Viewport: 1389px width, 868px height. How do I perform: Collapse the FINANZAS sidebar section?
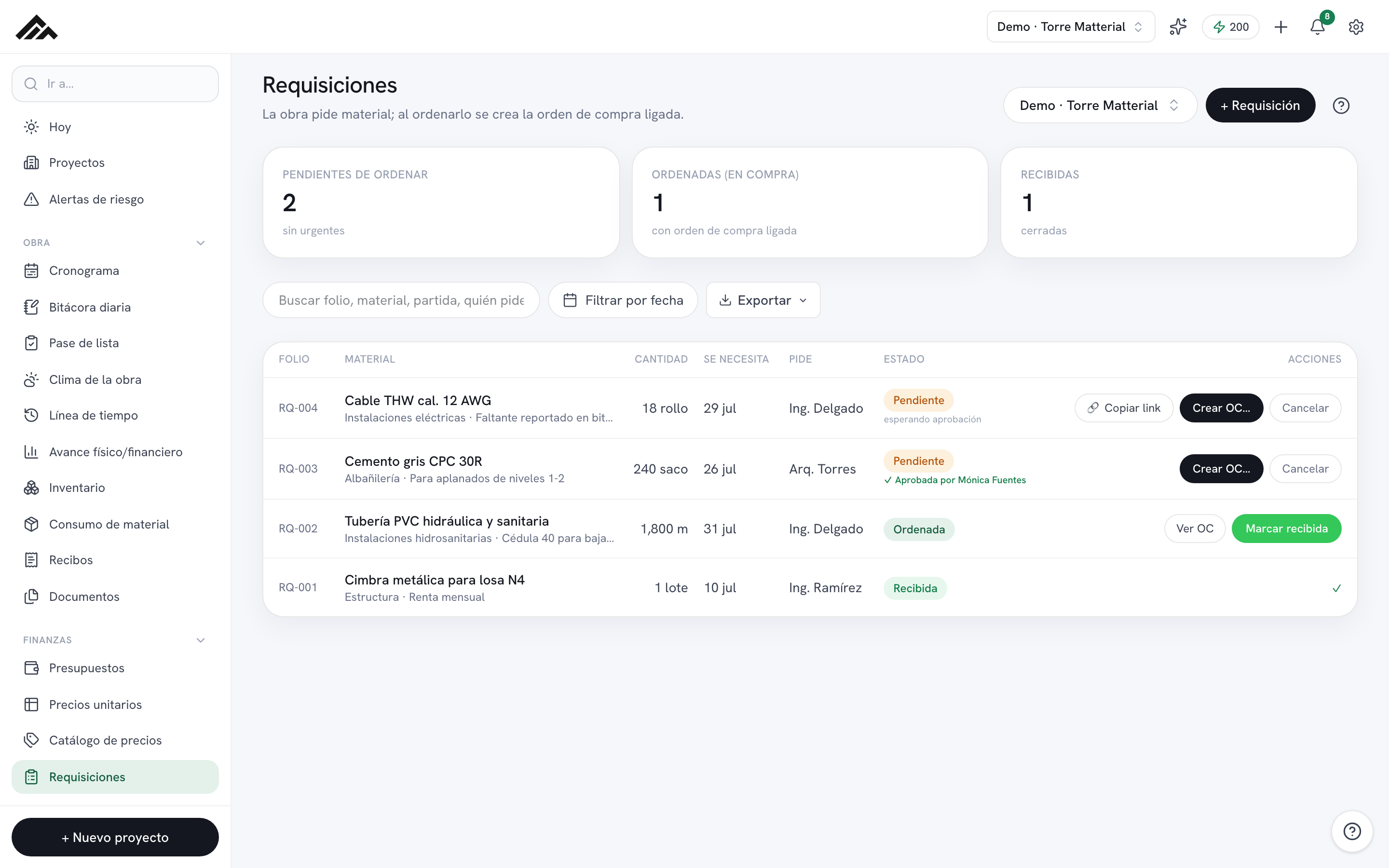pyautogui.click(x=200, y=640)
